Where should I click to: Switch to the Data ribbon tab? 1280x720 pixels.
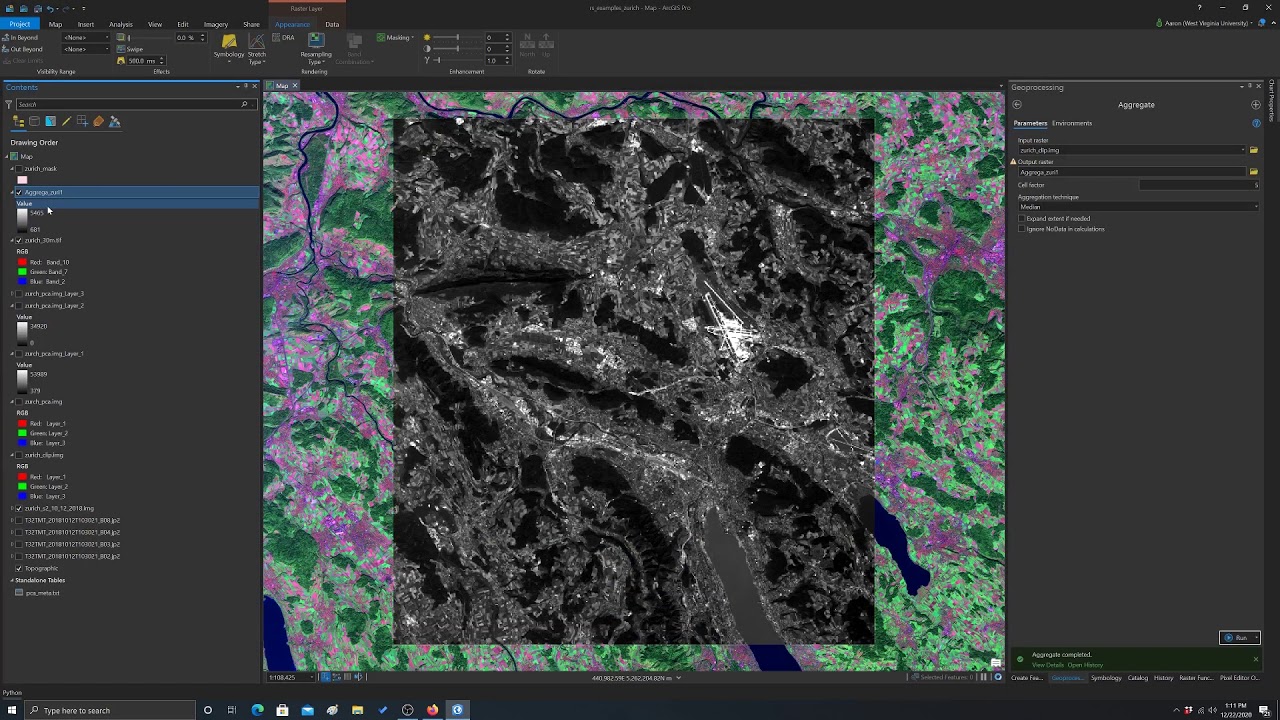click(x=332, y=24)
